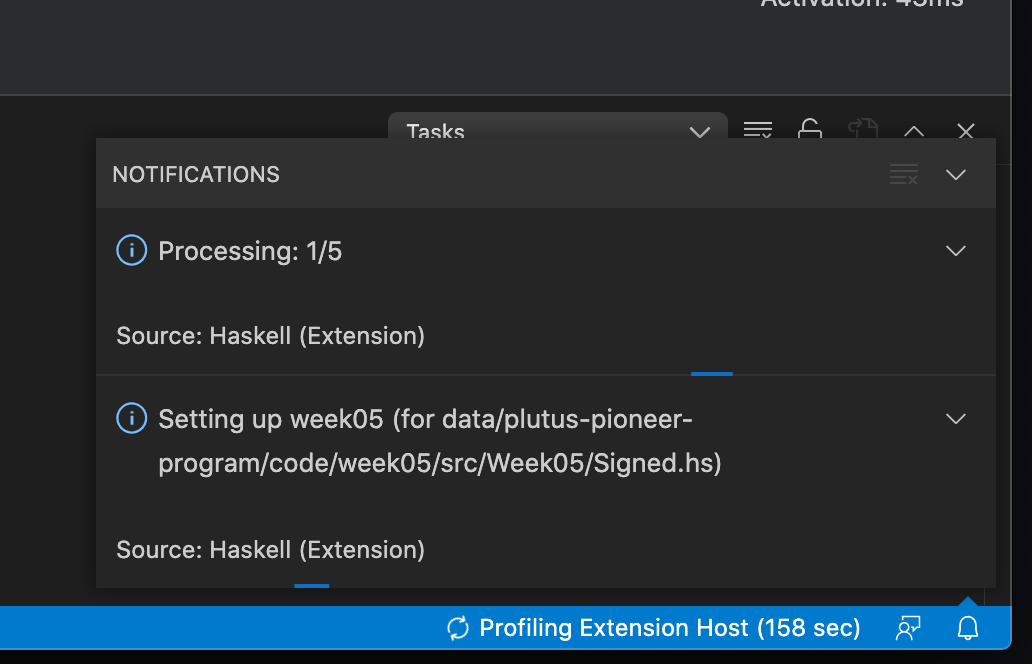Clear all notifications
The width and height of the screenshot is (1032, 664).
coord(904,175)
